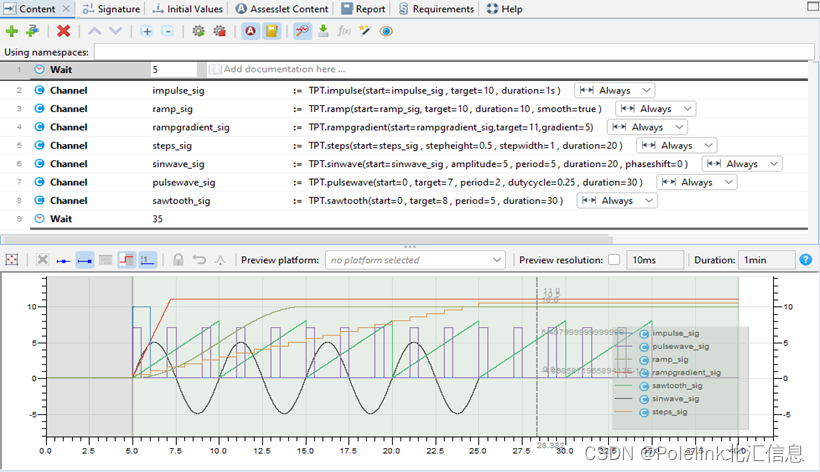Open Always dropdown for rampgradient_sig row
820x472 pixels.
coord(647,127)
